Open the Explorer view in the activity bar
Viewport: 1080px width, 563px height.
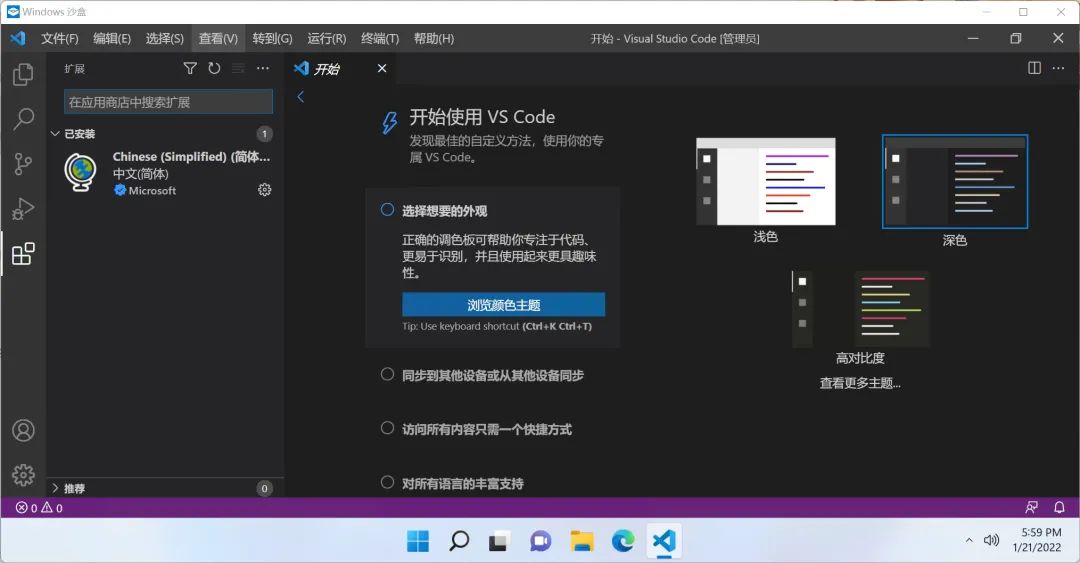pyautogui.click(x=23, y=74)
